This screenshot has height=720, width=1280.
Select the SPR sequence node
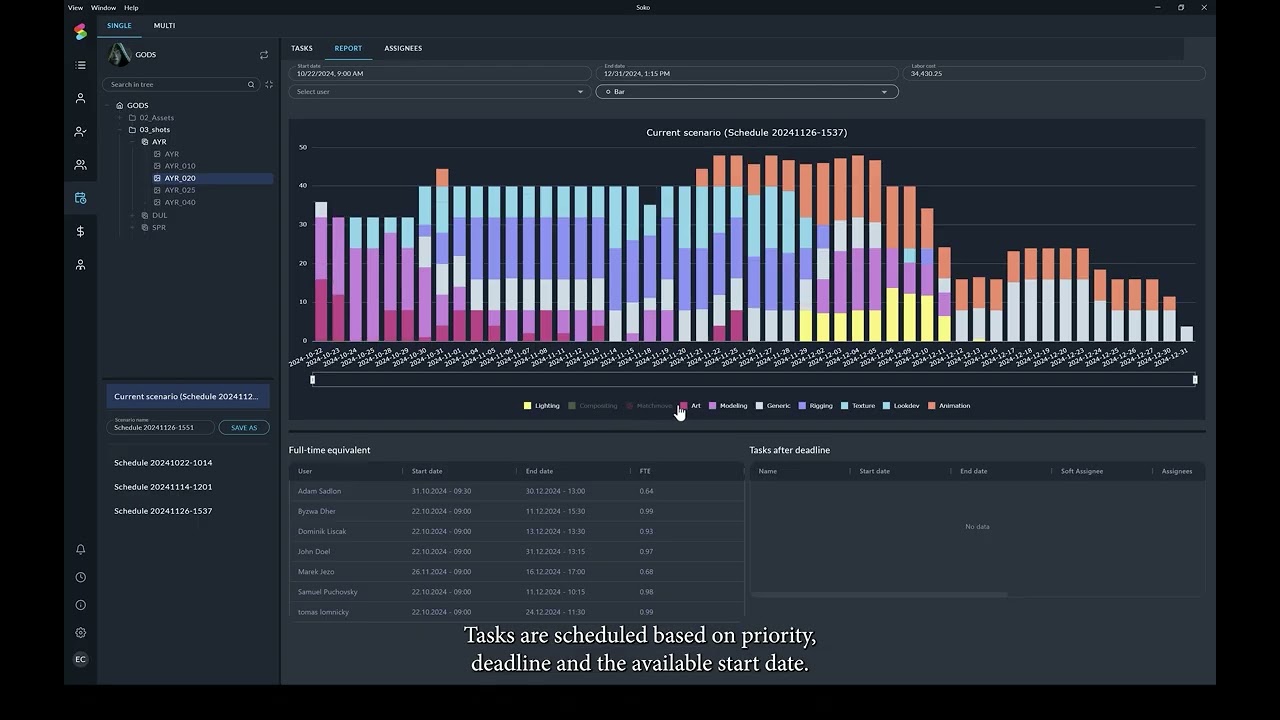158,227
